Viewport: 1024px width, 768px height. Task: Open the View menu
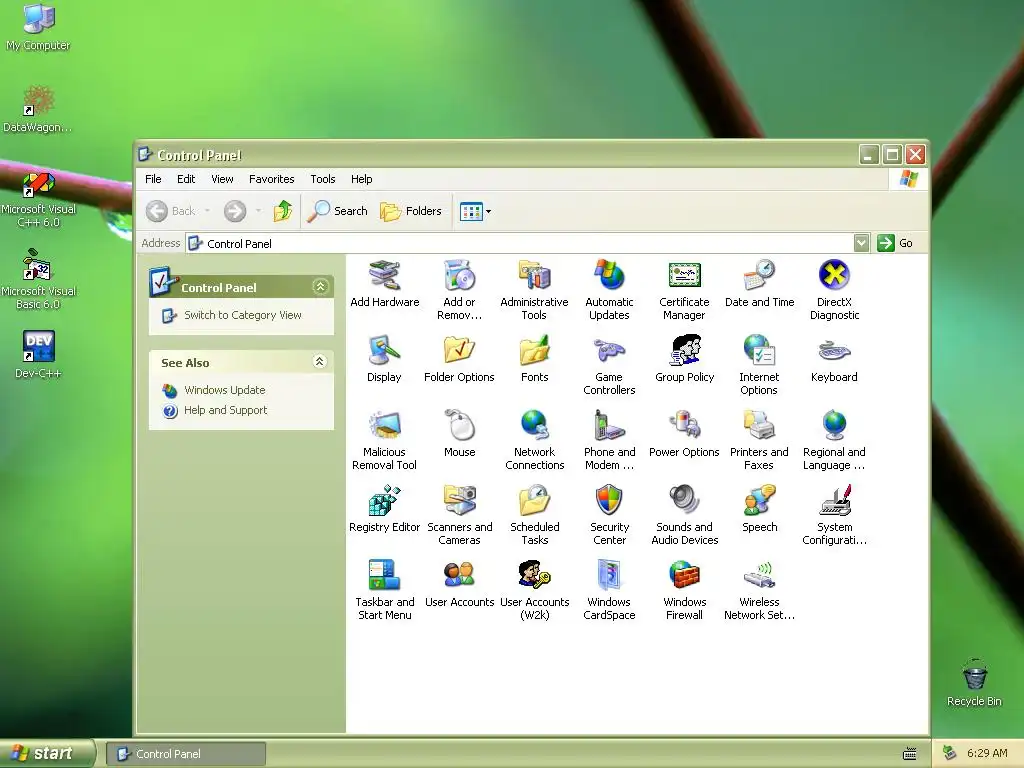pos(222,179)
